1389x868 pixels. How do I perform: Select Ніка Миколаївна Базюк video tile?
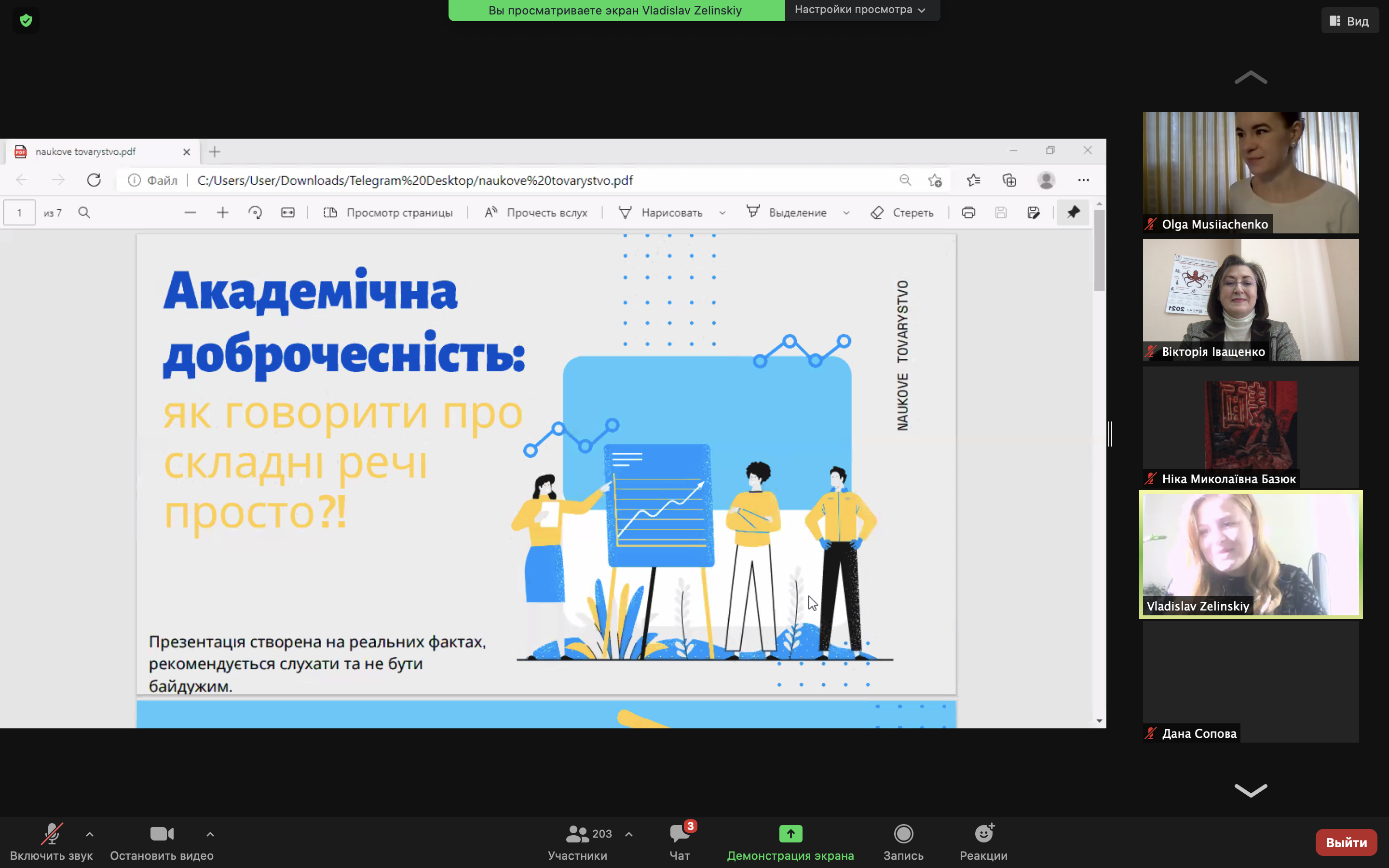[1251, 427]
